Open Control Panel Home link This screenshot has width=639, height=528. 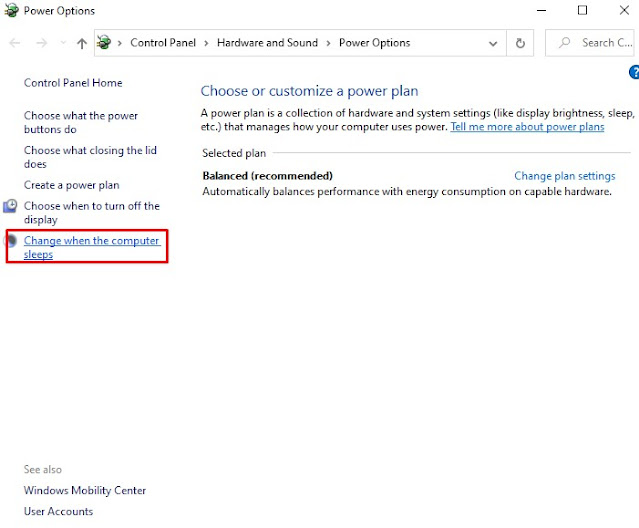pyautogui.click(x=73, y=83)
